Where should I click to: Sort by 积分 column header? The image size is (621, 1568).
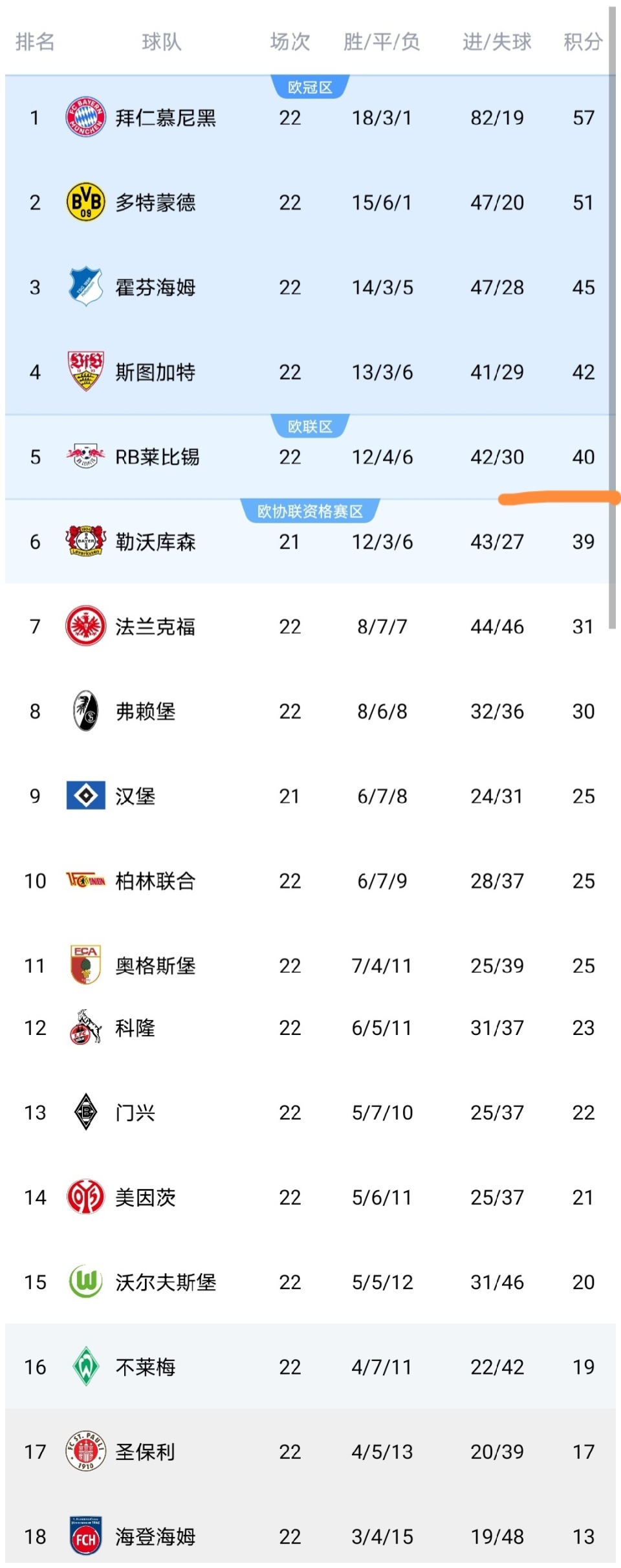click(x=583, y=42)
